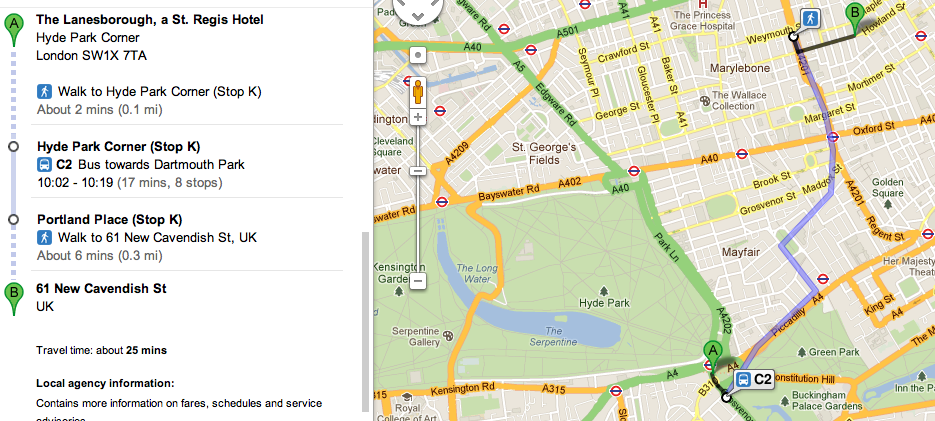This screenshot has height=421, width=935.
Task: Click the green B marker beside 61 New Cavendish St in the list
Action: [12, 296]
